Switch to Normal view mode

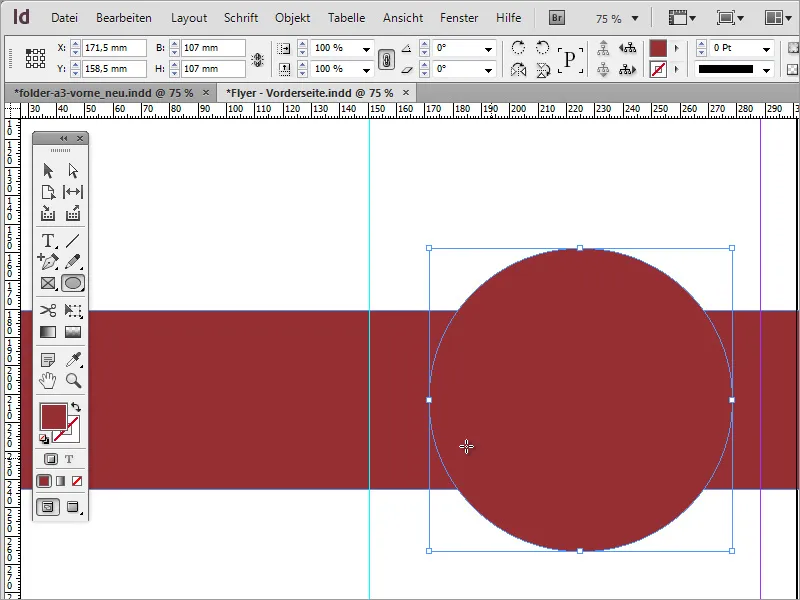48,507
